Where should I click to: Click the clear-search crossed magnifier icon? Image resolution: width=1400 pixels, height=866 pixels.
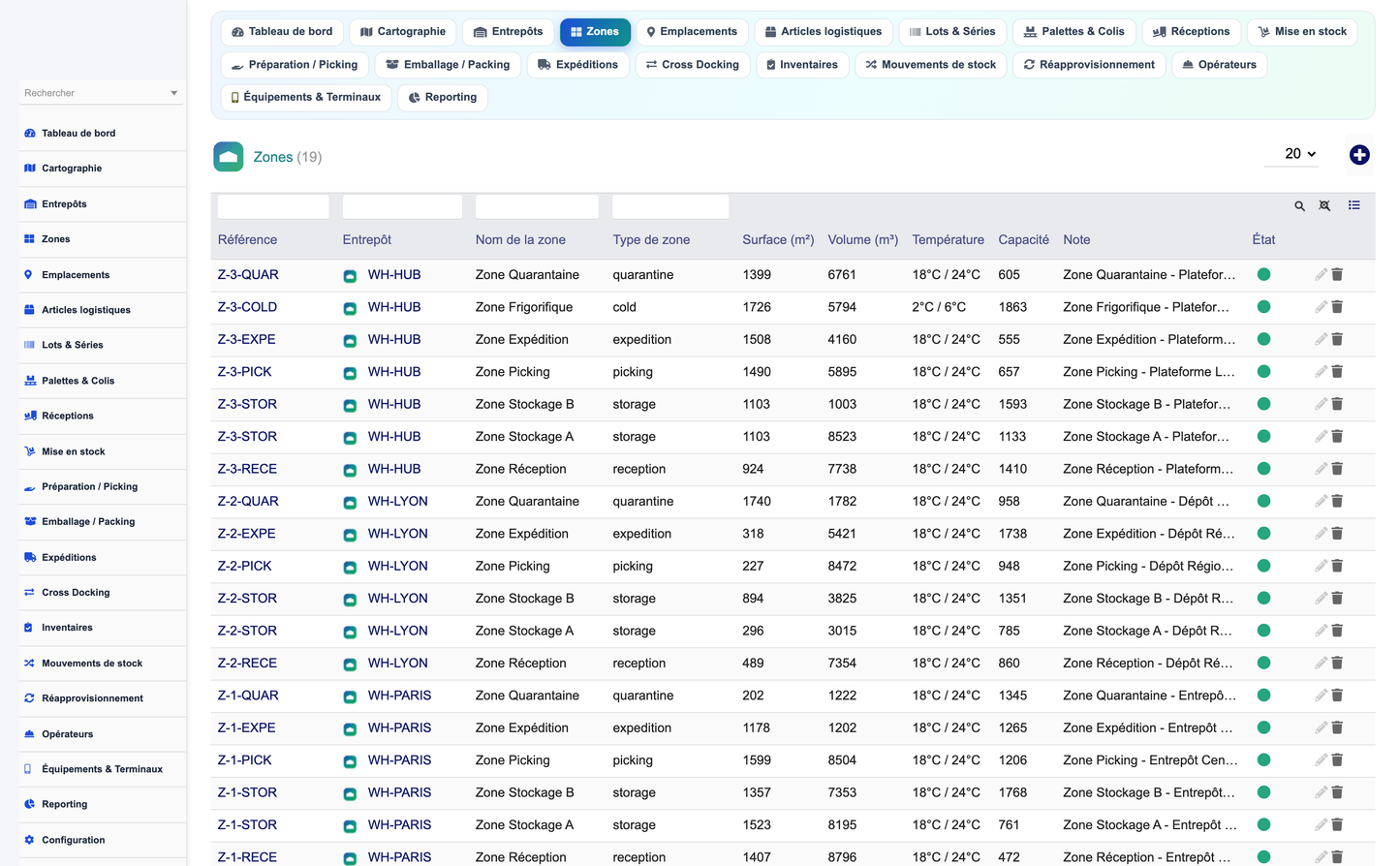point(1324,206)
